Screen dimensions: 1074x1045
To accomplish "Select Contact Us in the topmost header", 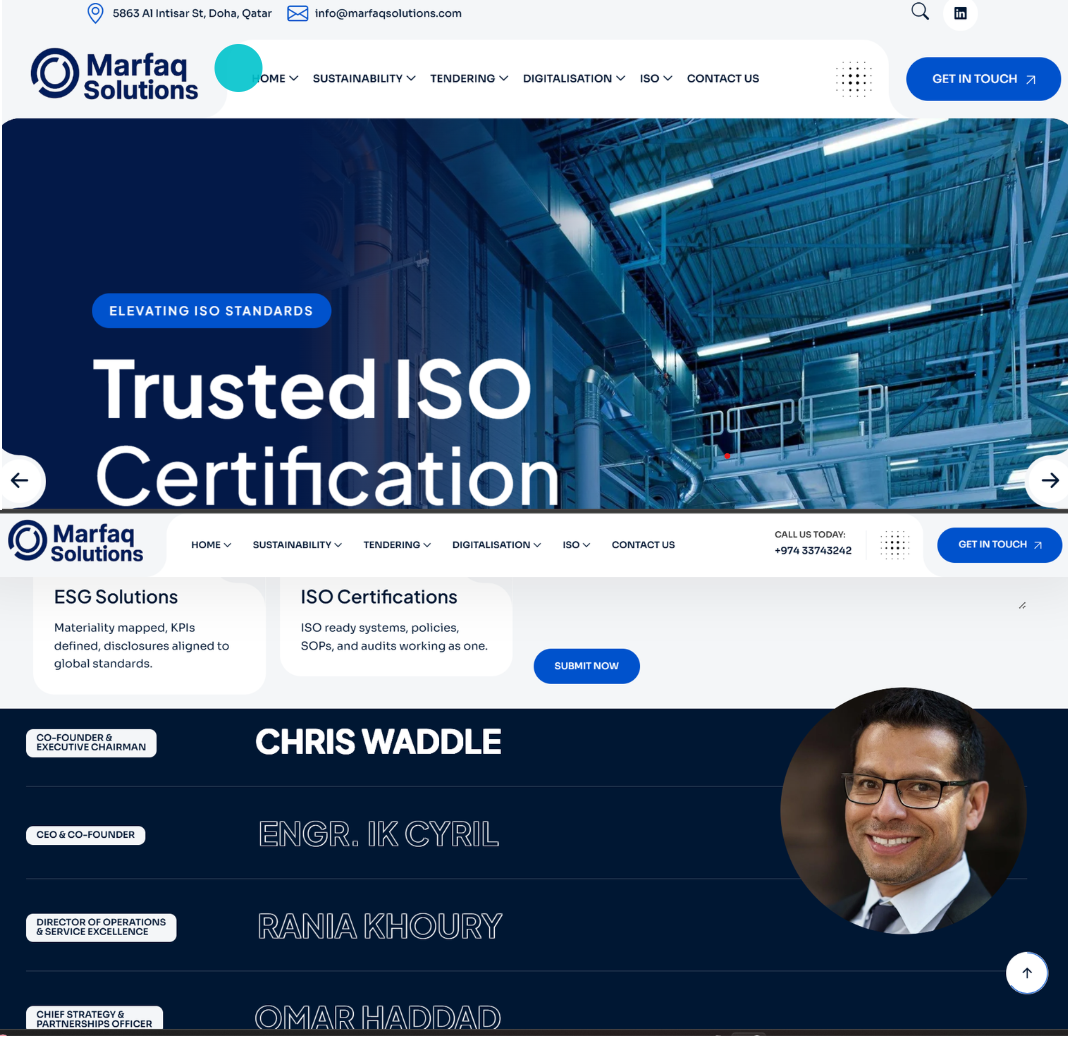I will click(722, 79).
